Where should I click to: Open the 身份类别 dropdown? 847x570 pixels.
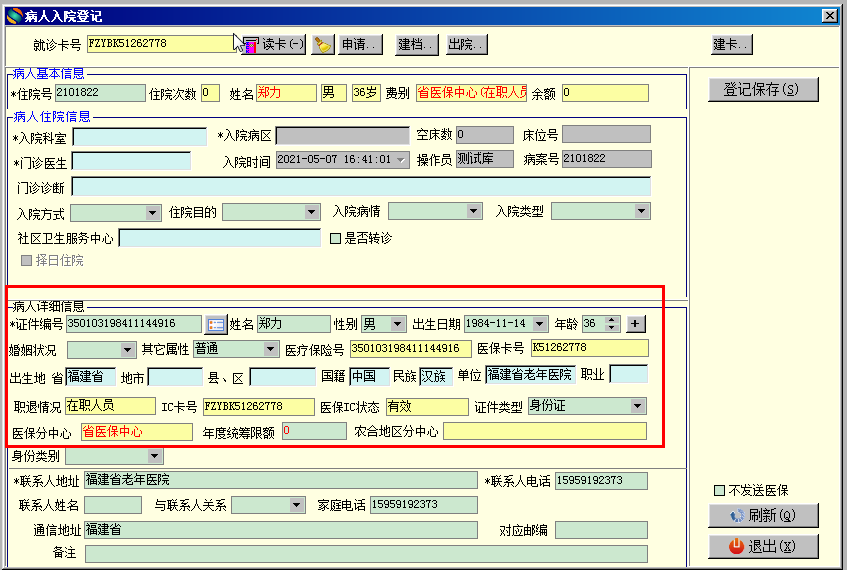[154, 457]
